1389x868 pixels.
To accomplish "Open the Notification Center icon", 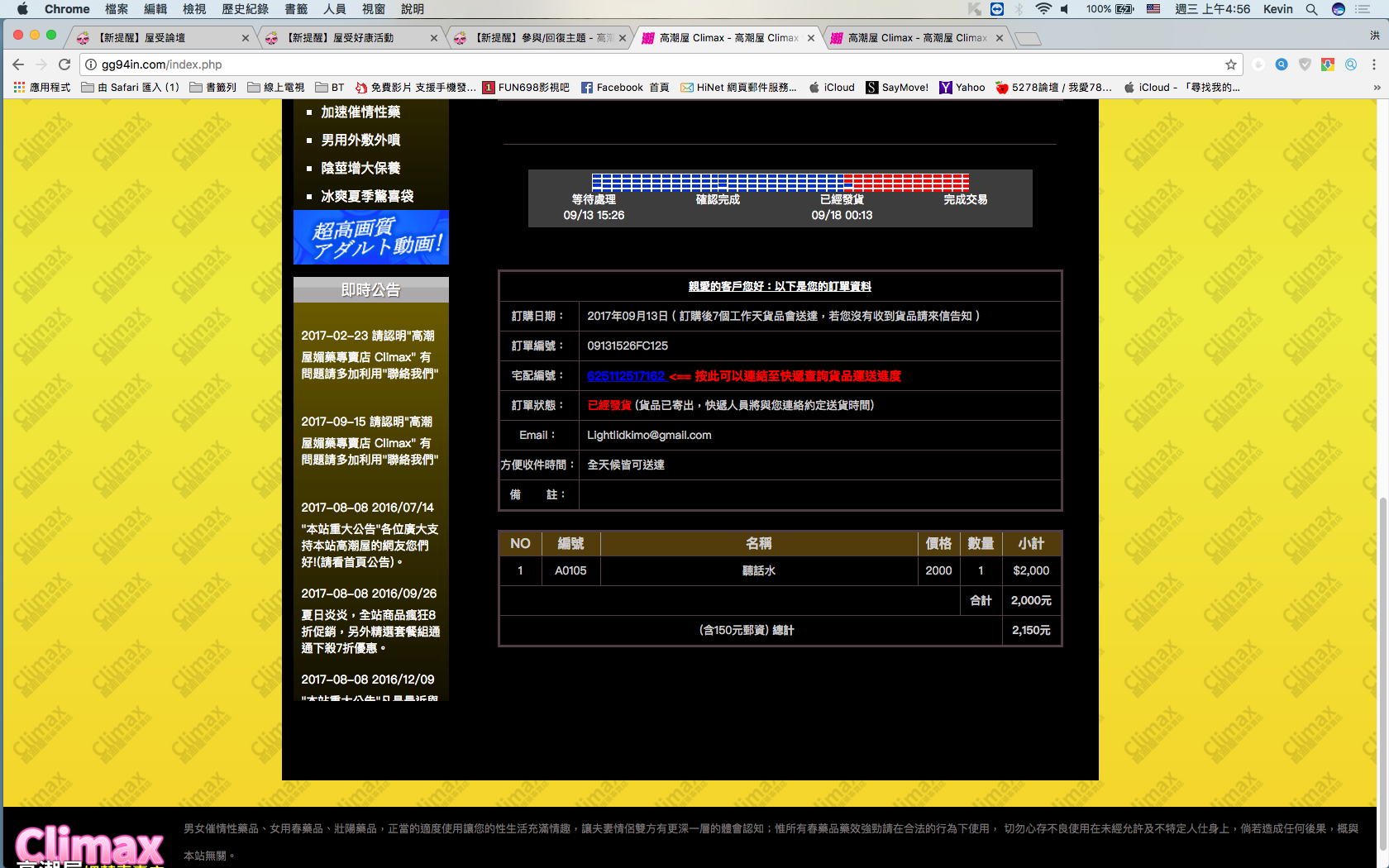I will point(1363,9).
